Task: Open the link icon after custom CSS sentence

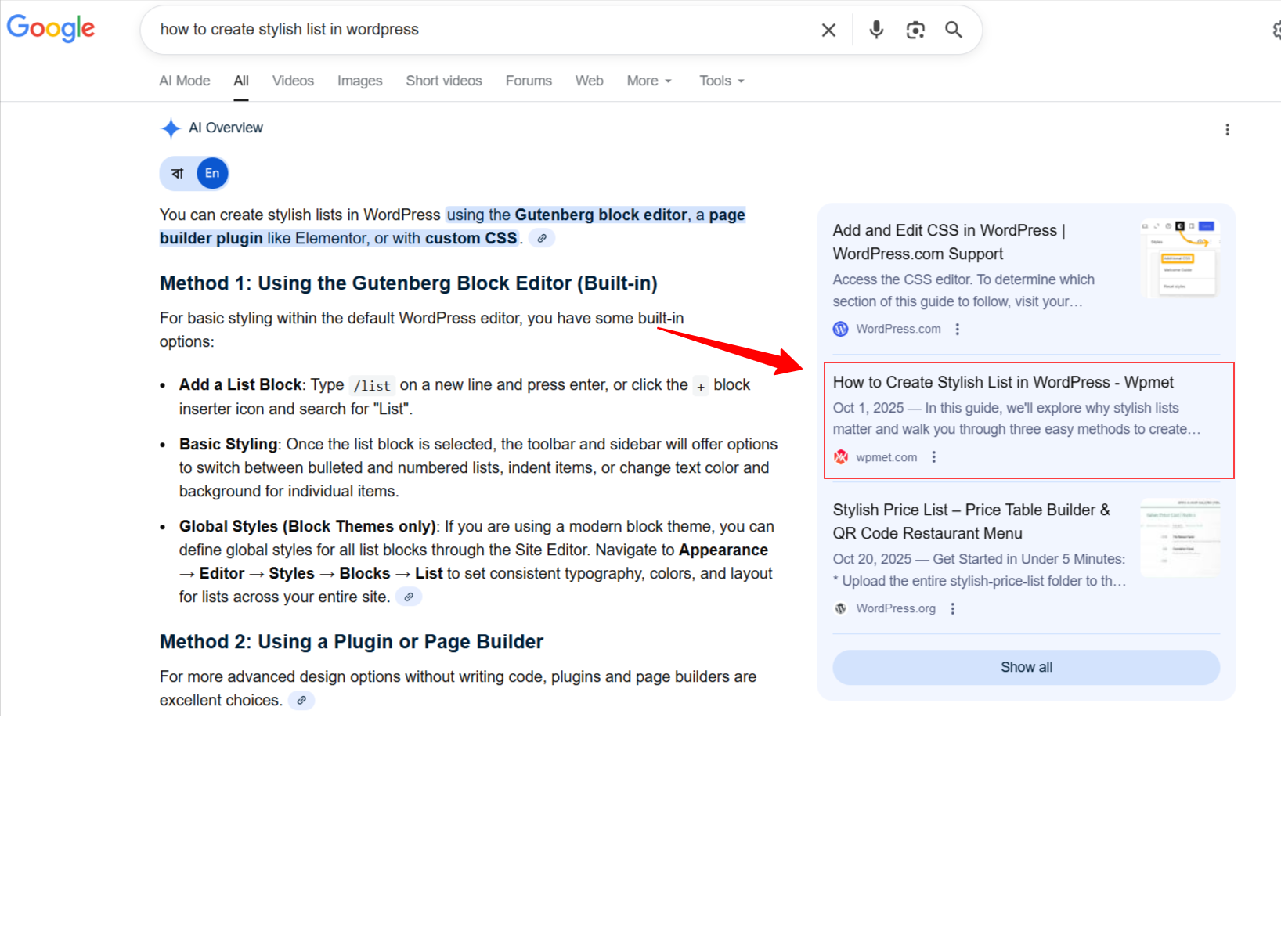Action: coord(542,238)
